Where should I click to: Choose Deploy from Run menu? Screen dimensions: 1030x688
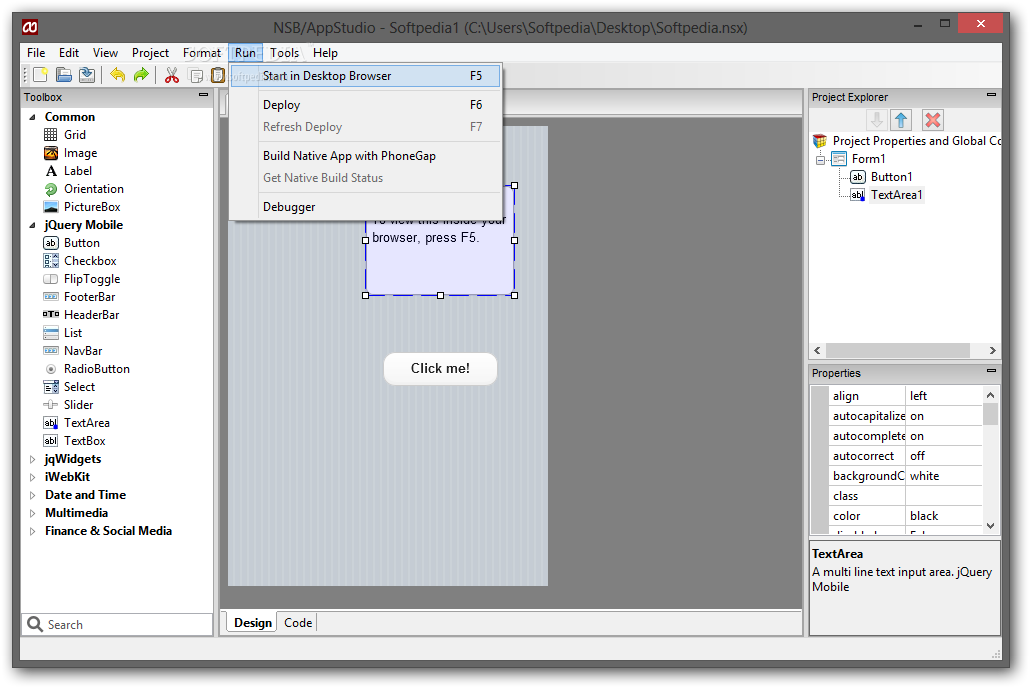pos(366,105)
